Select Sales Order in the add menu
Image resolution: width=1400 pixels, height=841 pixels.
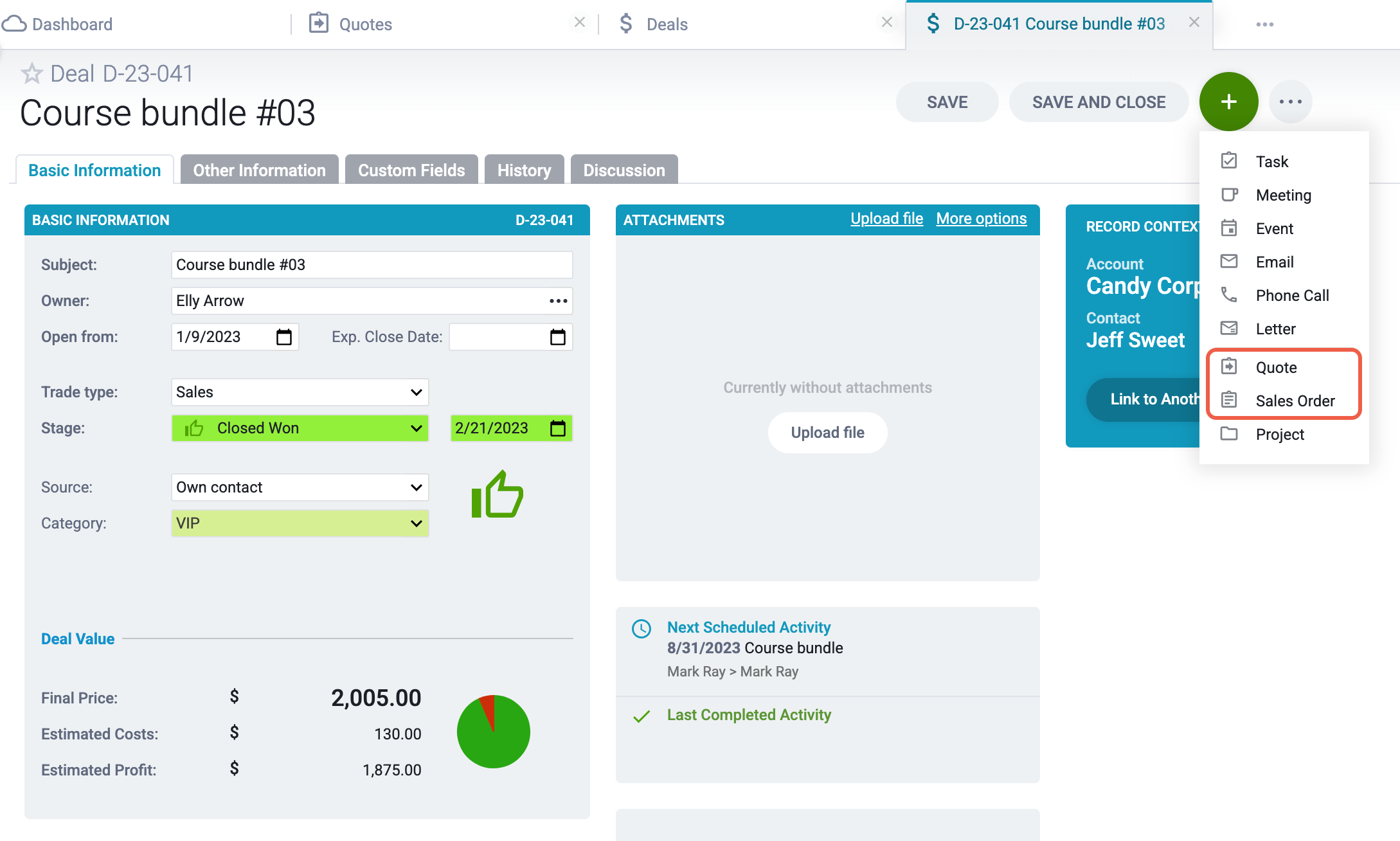point(1295,401)
